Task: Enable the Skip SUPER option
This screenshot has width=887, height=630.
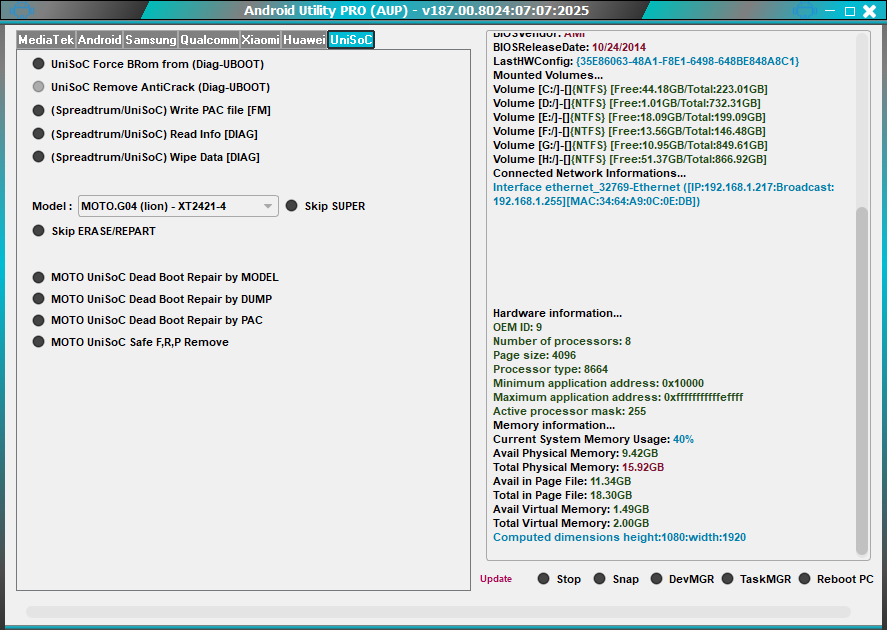Action: pos(291,205)
